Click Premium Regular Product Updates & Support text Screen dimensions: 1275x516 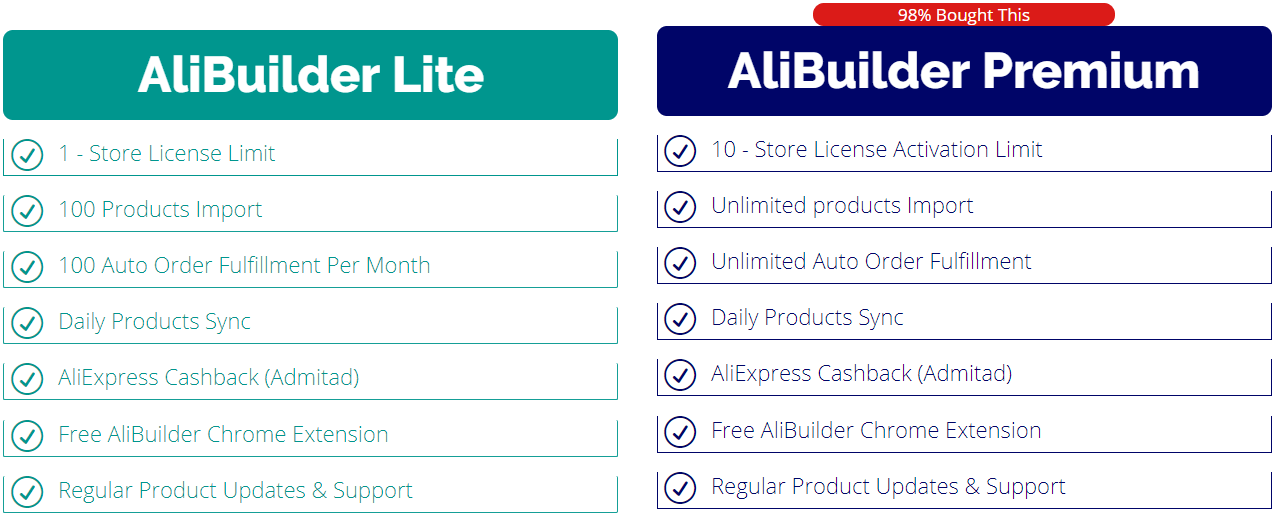coord(888,487)
